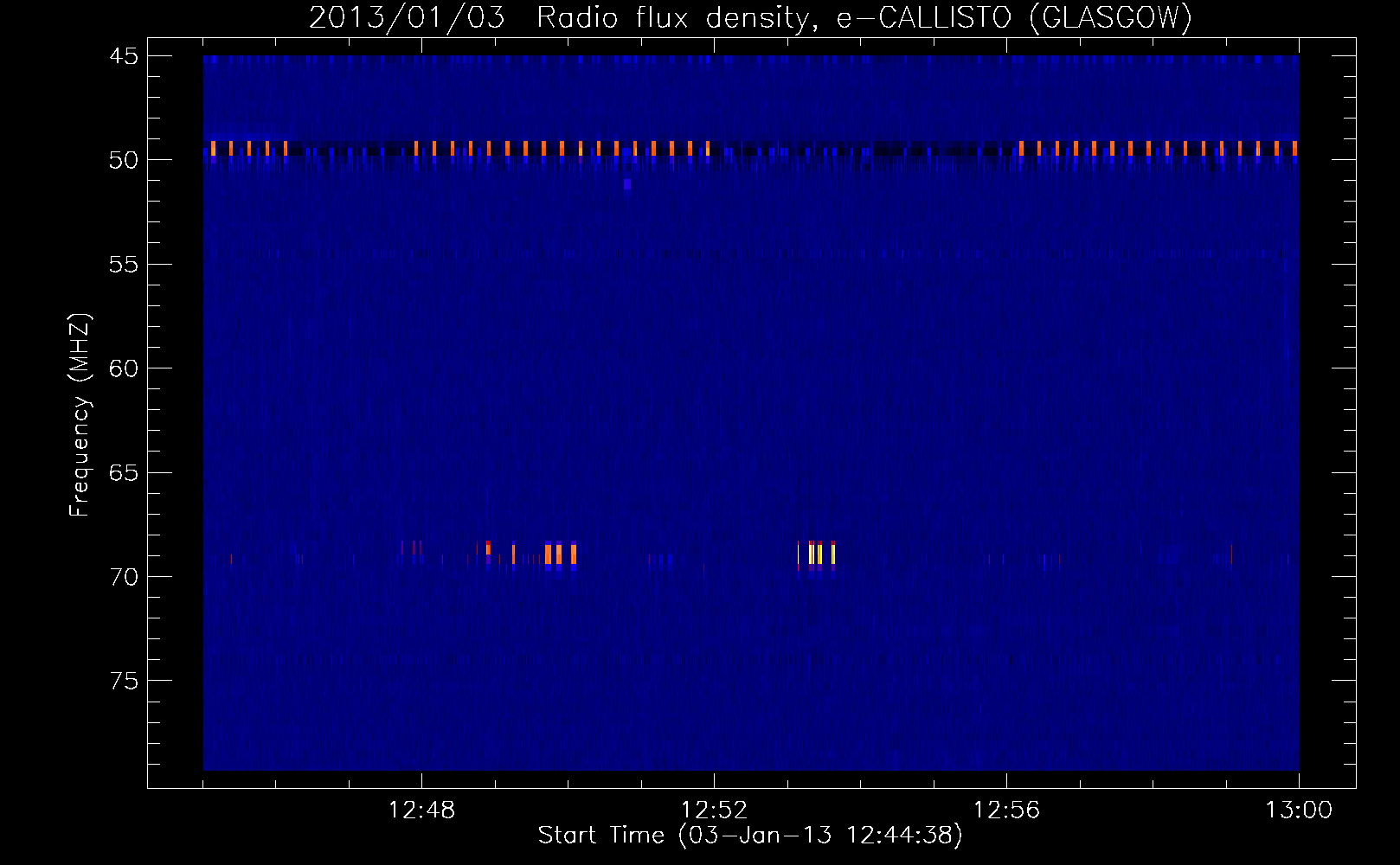Screen dimensions: 1400x865
Task: Click the 12:56 time tick label
Action: (1006, 811)
